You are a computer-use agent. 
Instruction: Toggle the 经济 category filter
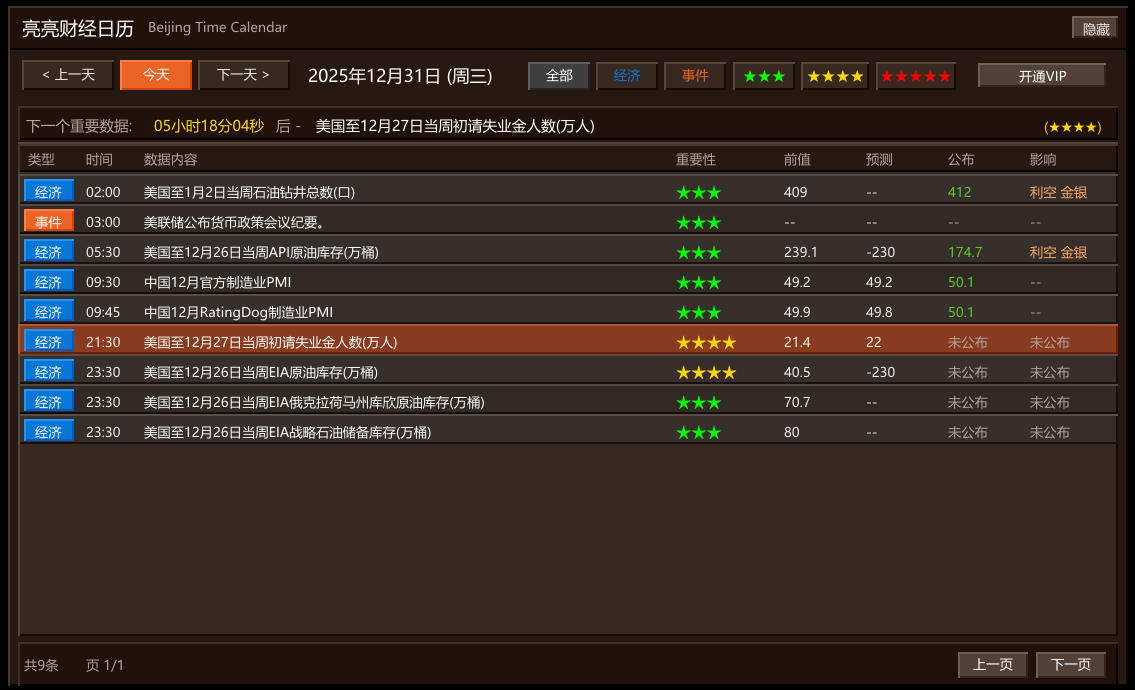pyautogui.click(x=627, y=76)
